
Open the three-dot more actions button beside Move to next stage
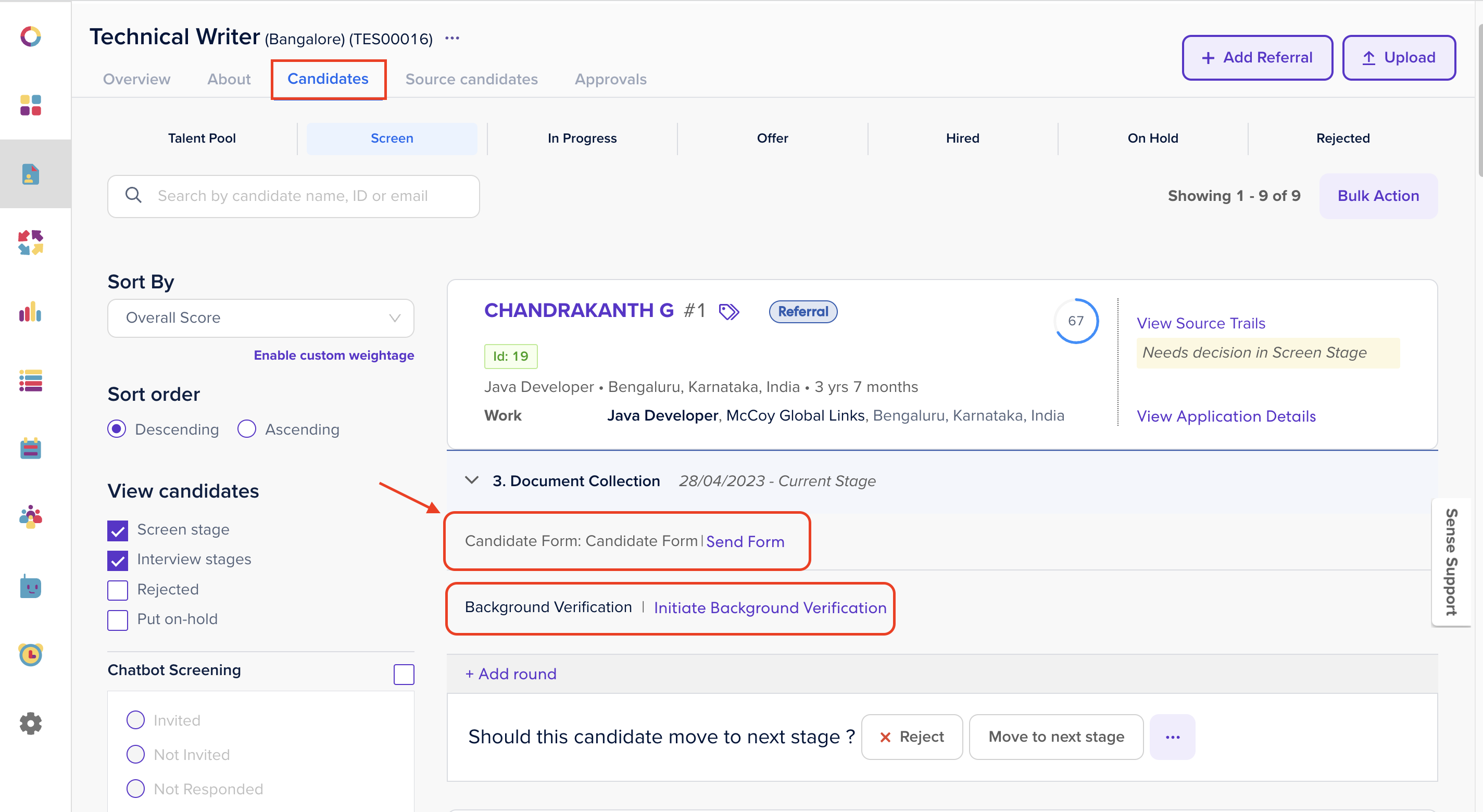point(1172,737)
